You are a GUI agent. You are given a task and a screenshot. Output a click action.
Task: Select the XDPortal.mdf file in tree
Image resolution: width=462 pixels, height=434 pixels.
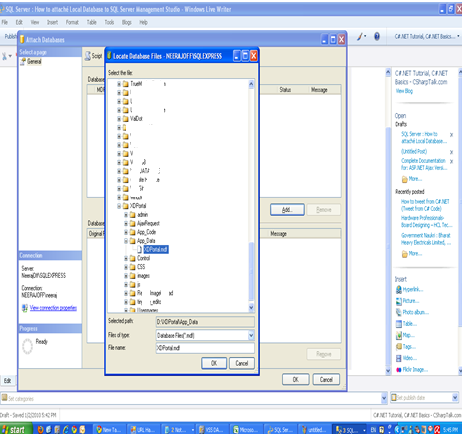pyautogui.click(x=156, y=249)
